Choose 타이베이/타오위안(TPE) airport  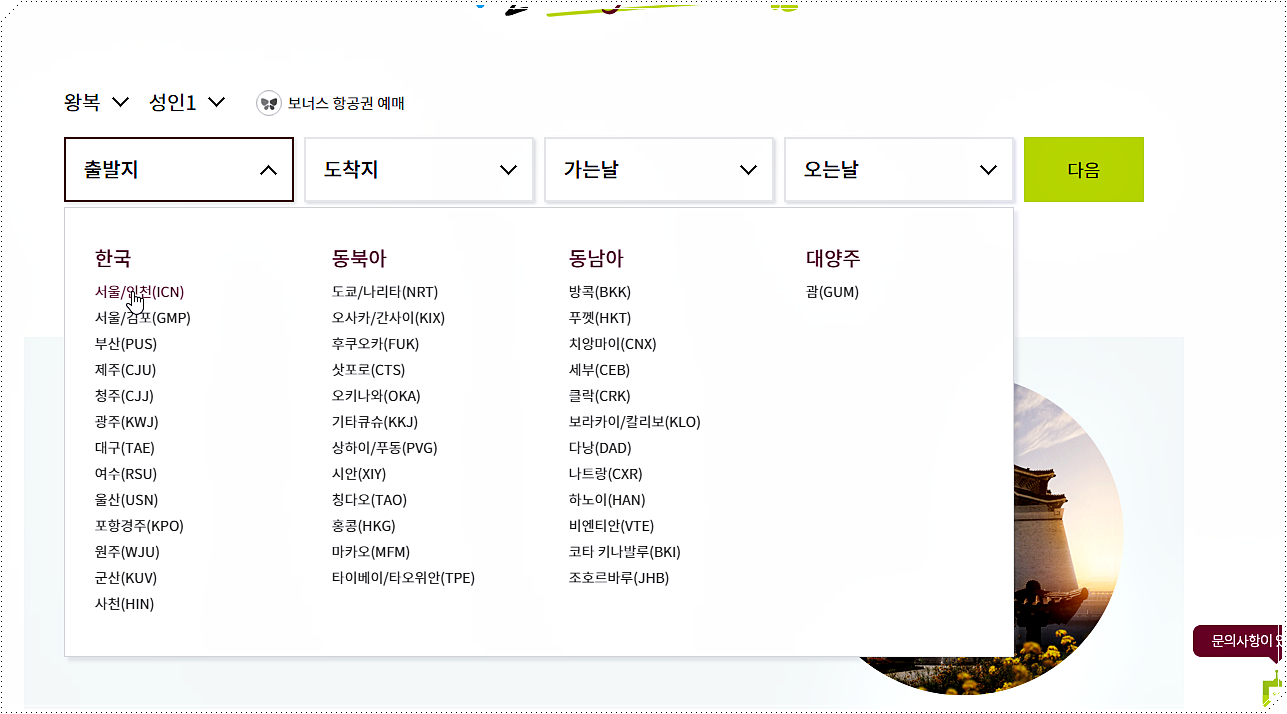[x=402, y=577]
